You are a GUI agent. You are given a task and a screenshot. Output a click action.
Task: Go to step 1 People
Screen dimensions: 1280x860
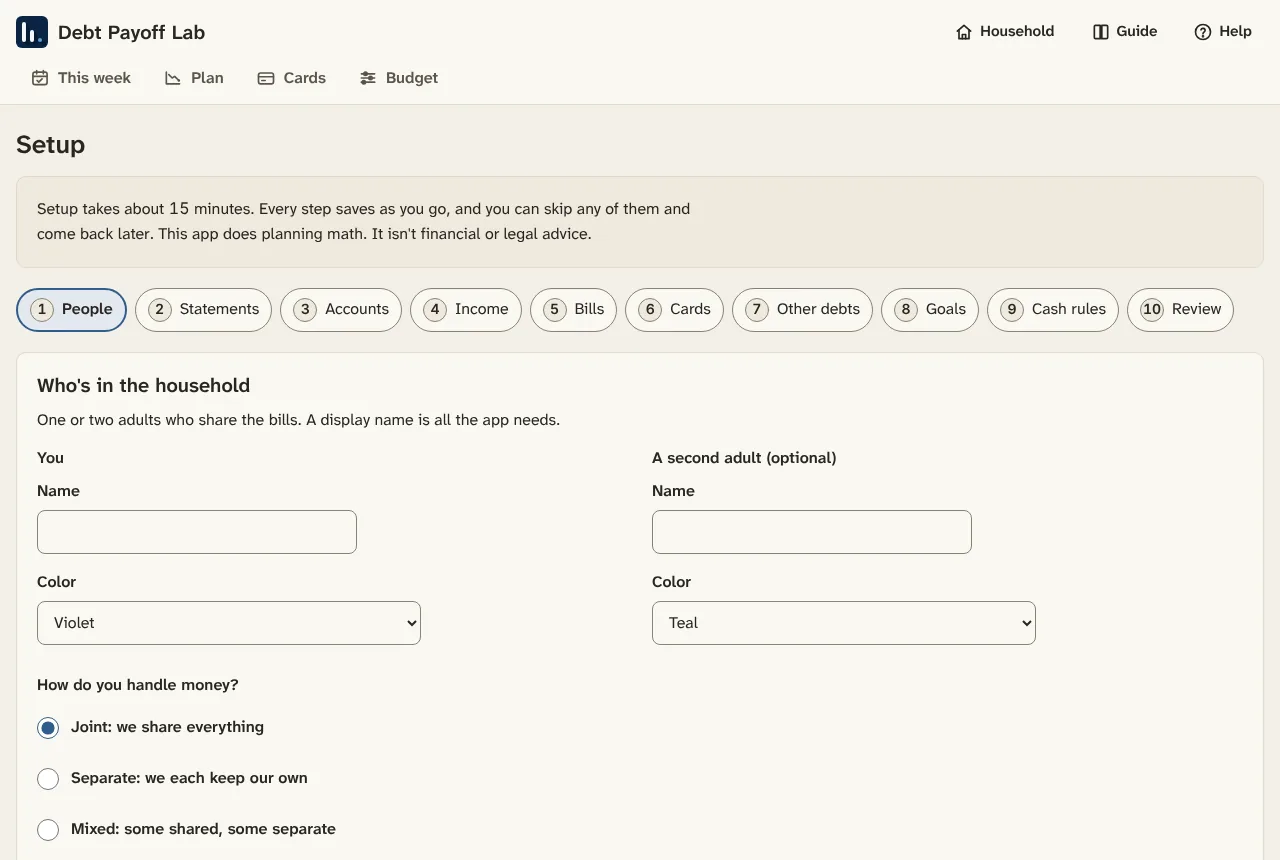pos(72,310)
